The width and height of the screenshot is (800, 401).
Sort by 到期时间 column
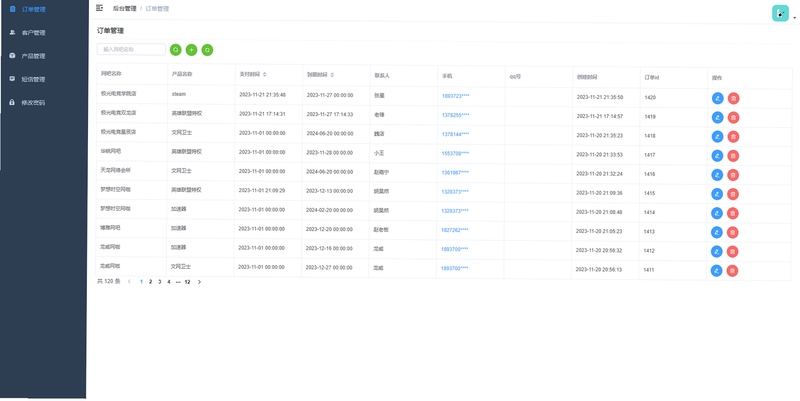(x=332, y=74)
